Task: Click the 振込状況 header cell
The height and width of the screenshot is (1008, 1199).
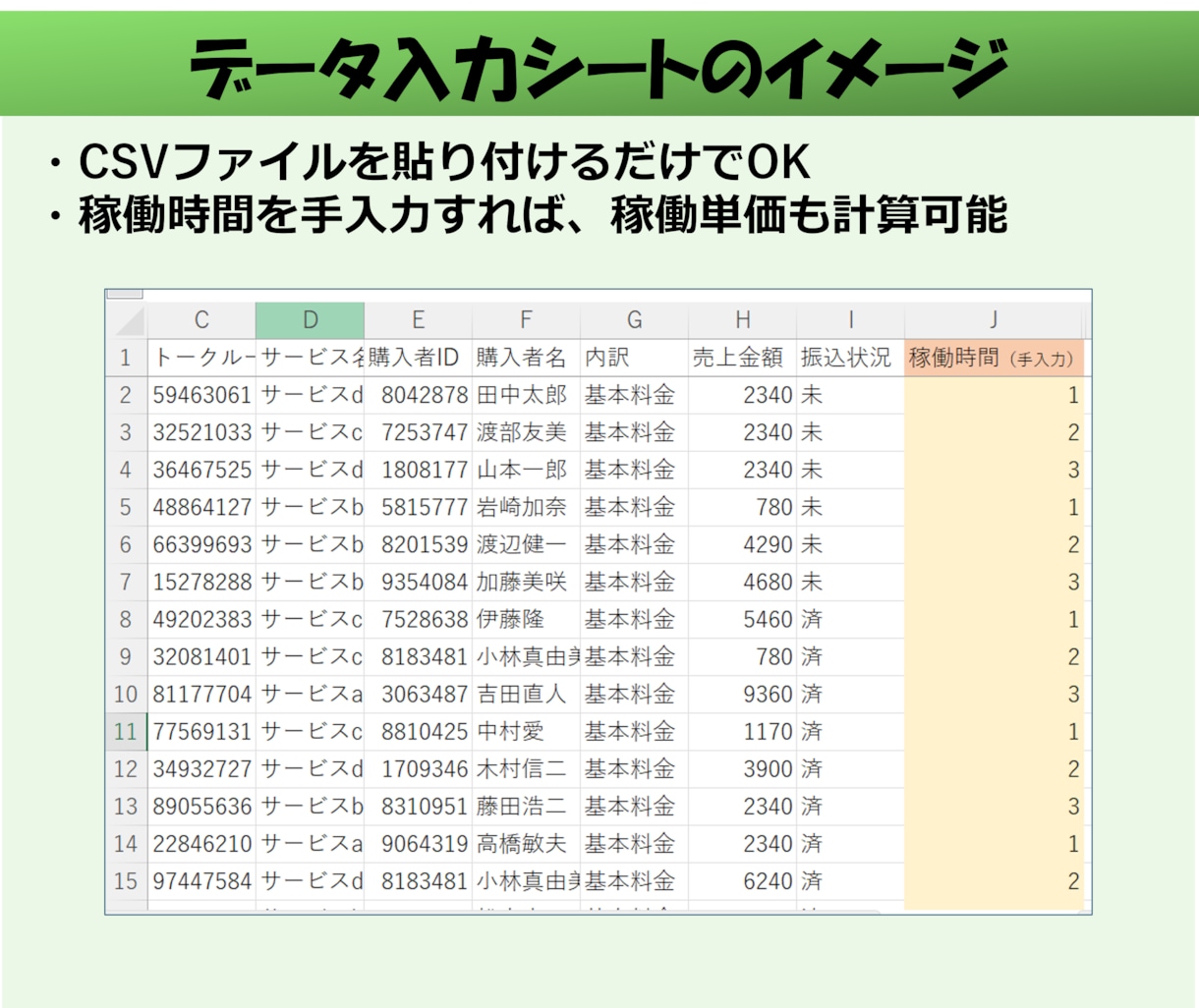Action: click(850, 358)
